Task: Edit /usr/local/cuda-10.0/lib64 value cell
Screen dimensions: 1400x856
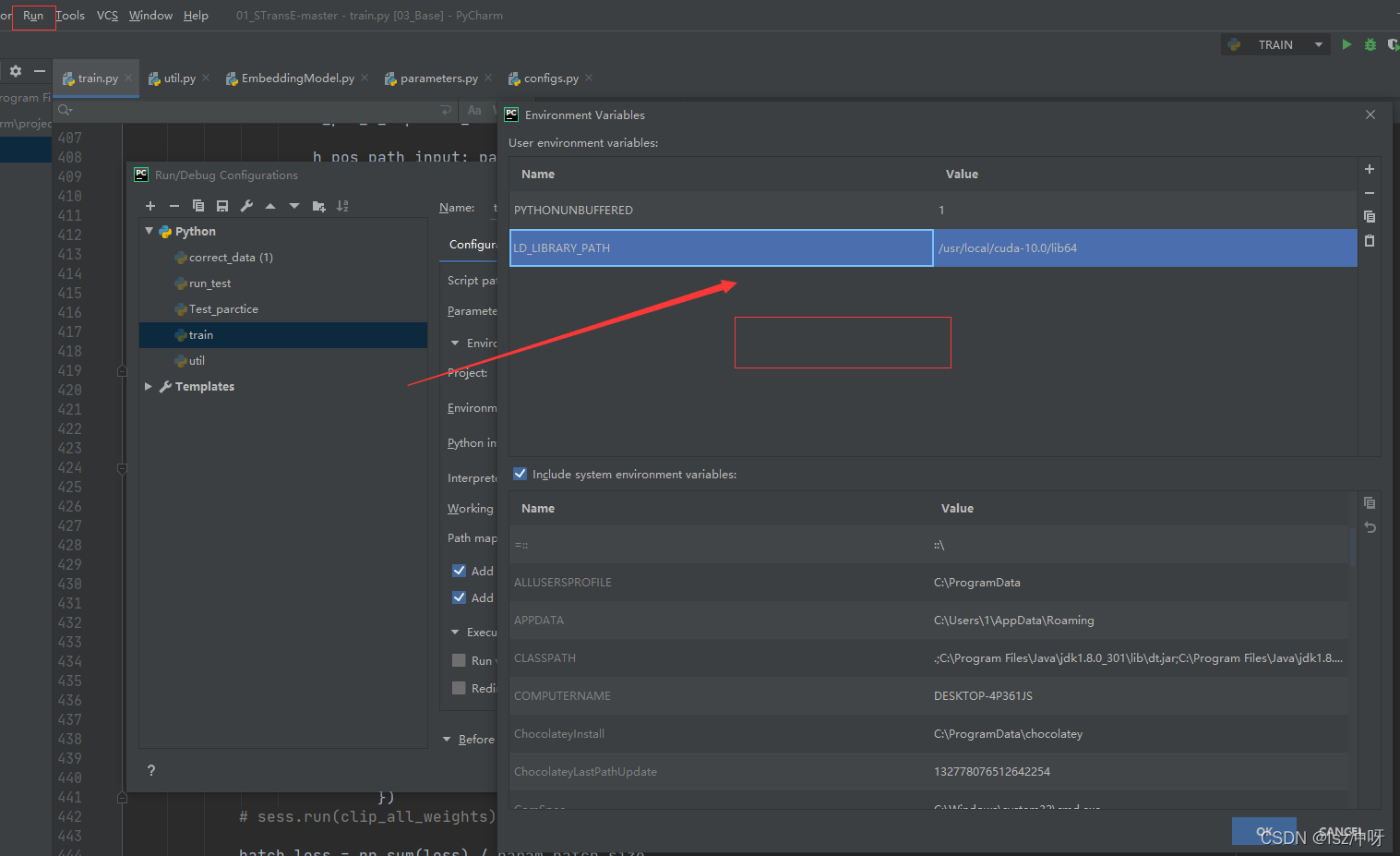Action: point(1145,247)
